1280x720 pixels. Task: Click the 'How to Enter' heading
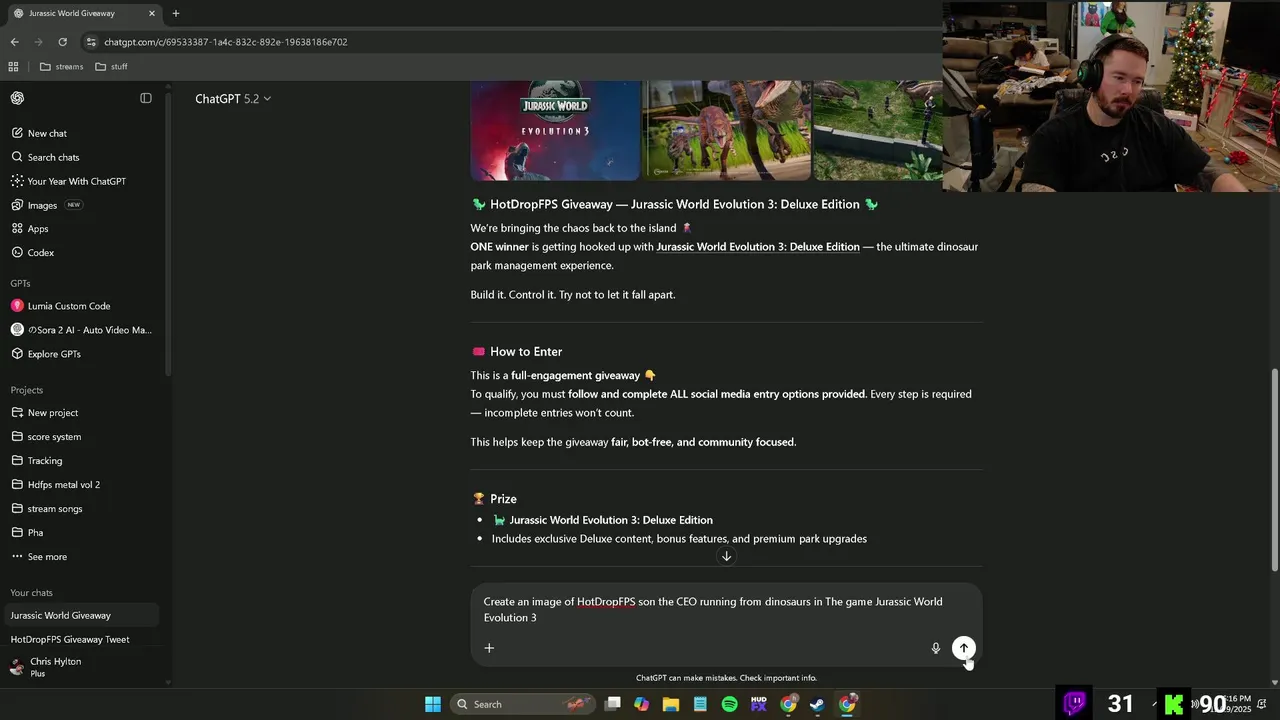[526, 352]
